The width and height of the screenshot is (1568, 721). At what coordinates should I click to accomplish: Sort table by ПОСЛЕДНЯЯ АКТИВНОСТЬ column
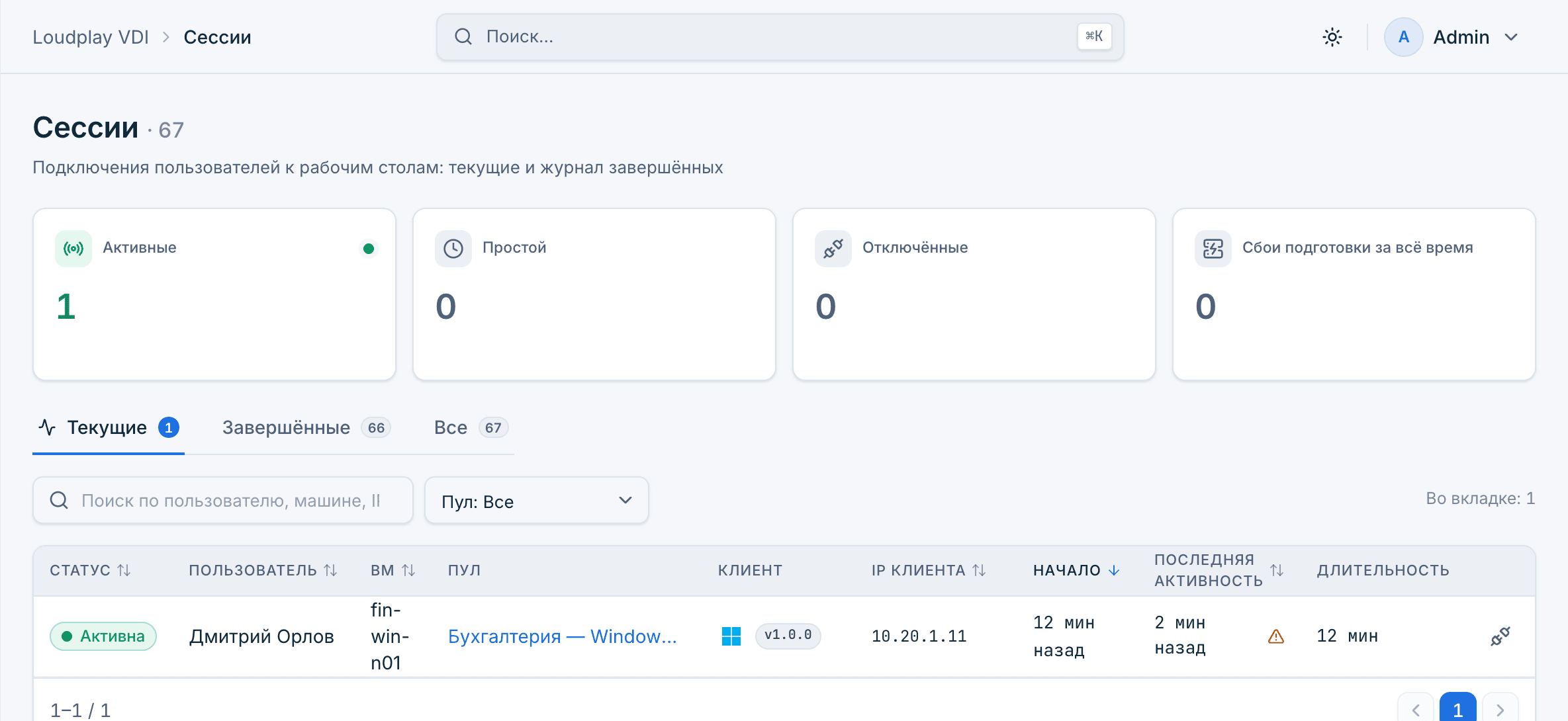[1219, 570]
